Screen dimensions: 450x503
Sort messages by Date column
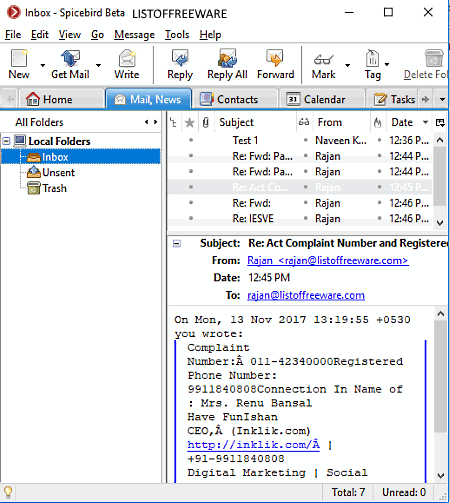tap(410, 122)
